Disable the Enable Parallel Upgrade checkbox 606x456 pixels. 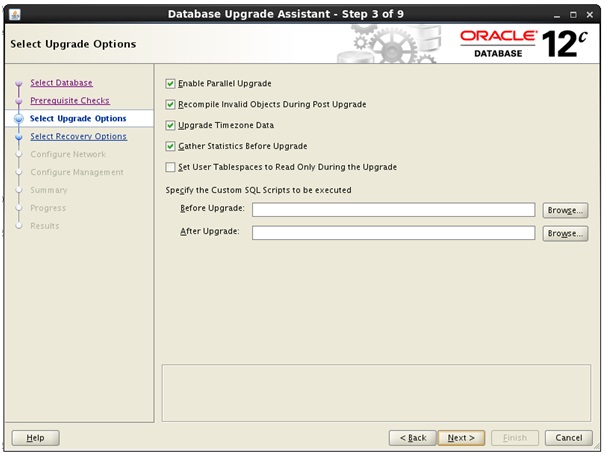[x=170, y=83]
